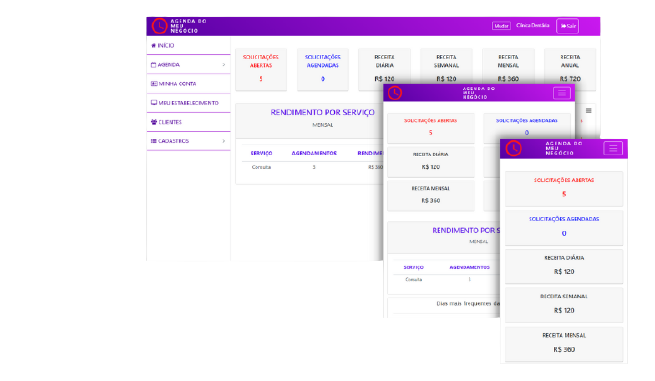Open Solicitações Agendadas card in mobile view
The height and width of the screenshot is (381, 655).
(x=564, y=228)
